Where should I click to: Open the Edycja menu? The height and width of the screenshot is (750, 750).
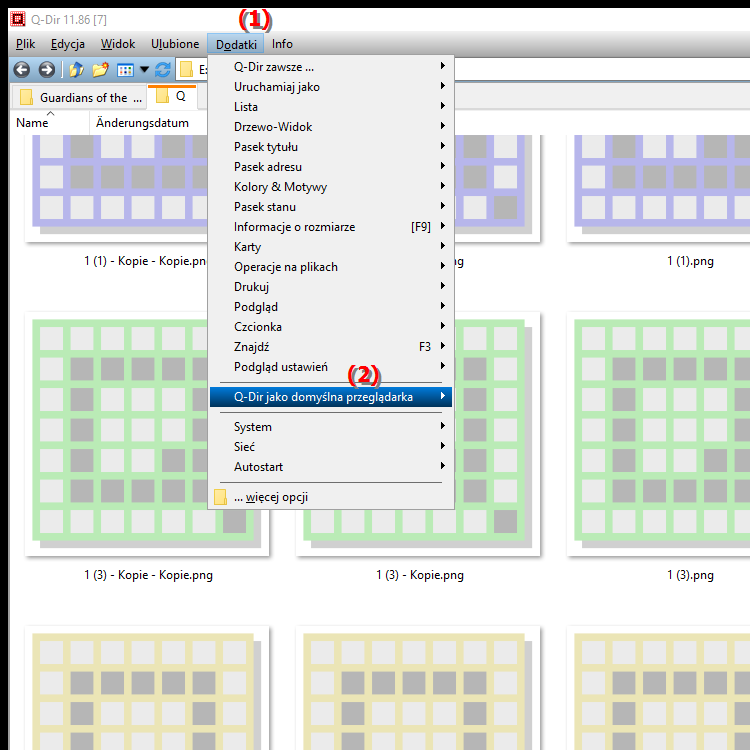pos(67,44)
